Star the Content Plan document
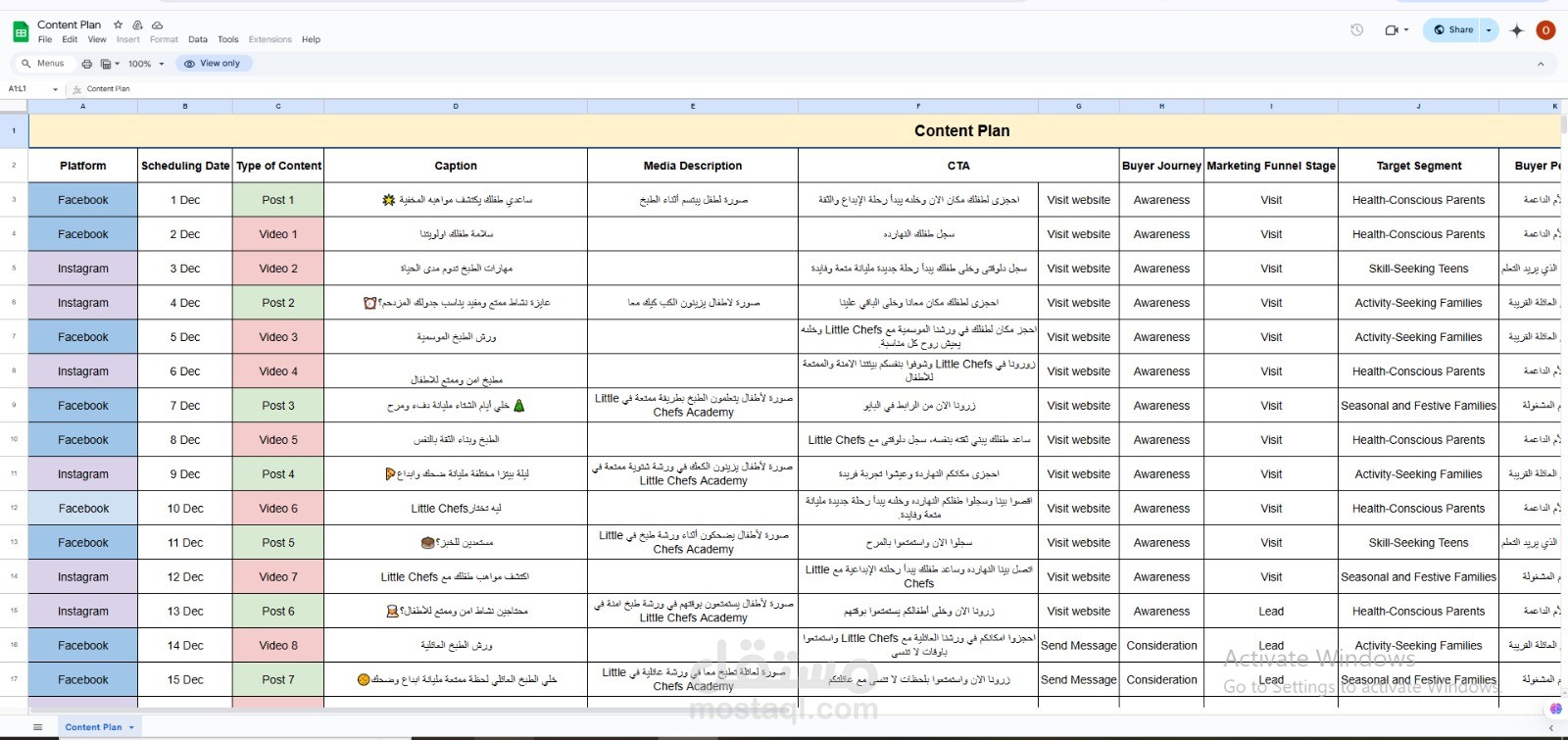This screenshot has height=740, width=1568. (x=119, y=25)
